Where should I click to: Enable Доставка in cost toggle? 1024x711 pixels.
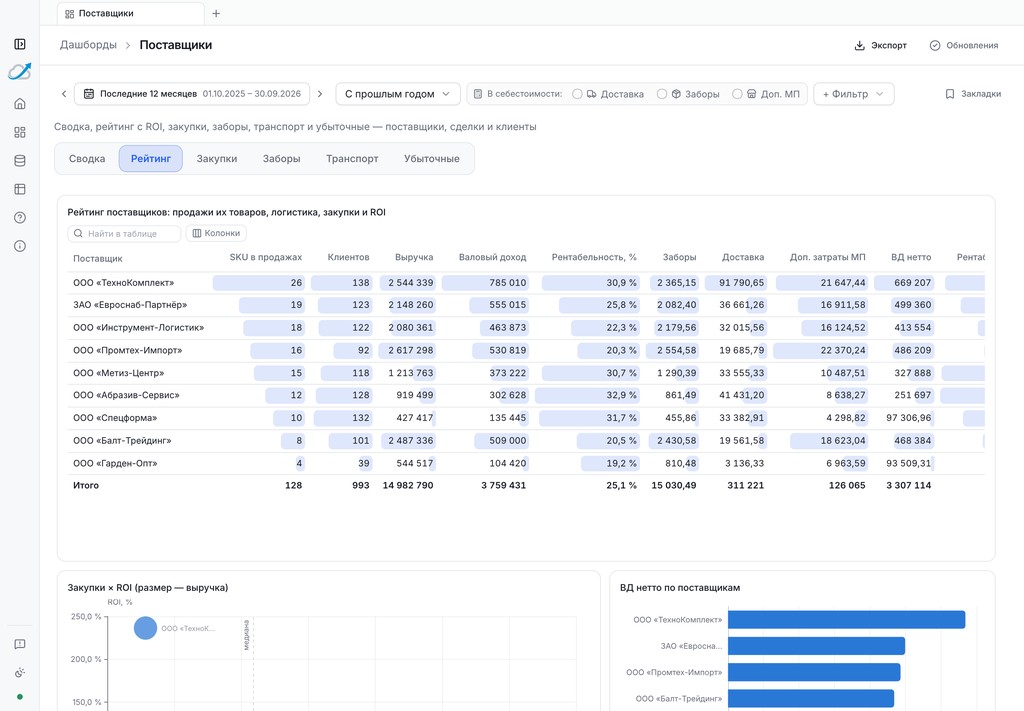click(577, 94)
